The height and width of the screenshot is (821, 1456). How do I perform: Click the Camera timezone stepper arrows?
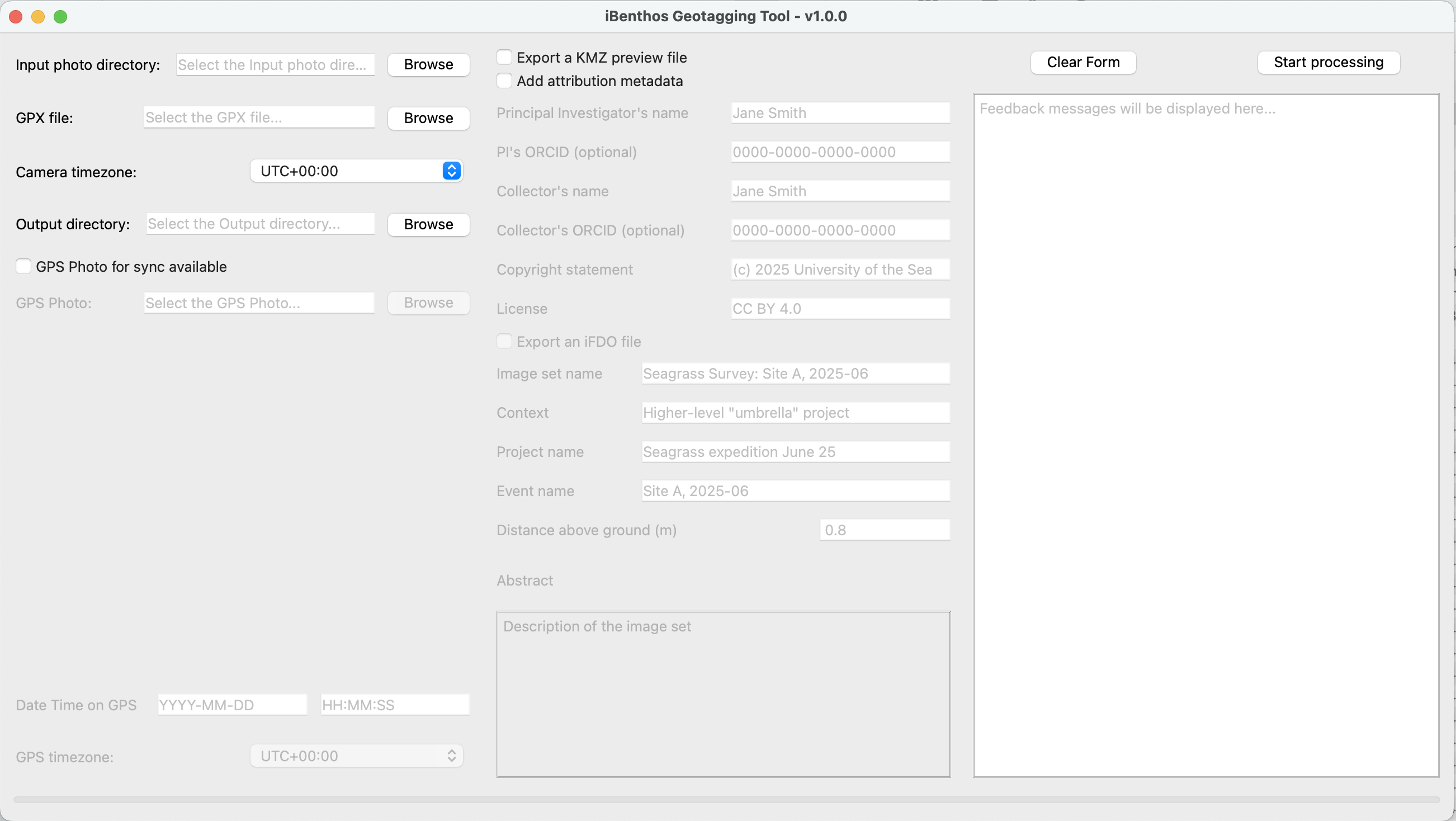[x=452, y=170]
